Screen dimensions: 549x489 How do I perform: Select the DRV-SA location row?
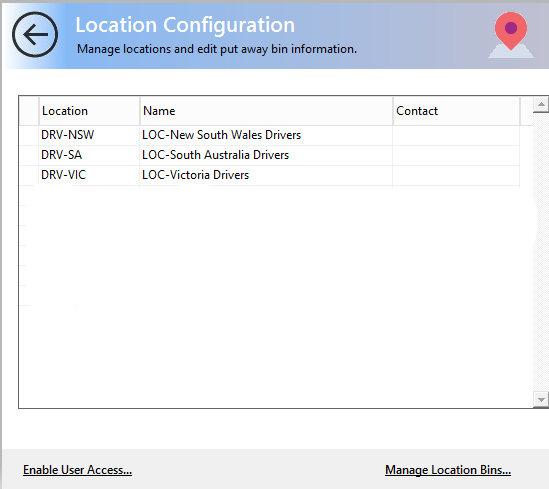click(x=270, y=155)
